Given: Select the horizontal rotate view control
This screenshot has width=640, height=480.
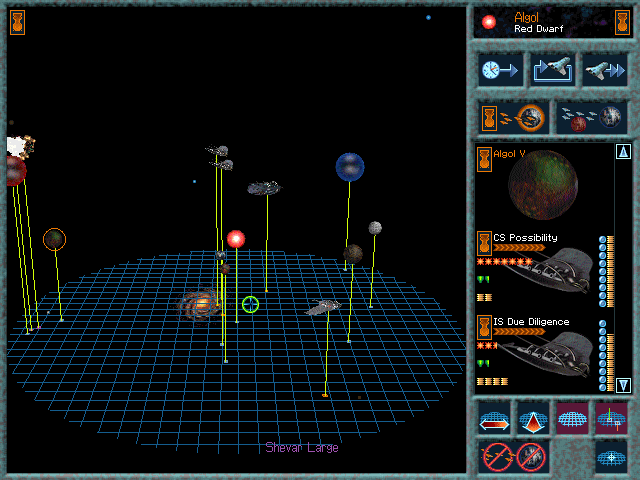Looking at the screenshot, I should click(x=494, y=418).
